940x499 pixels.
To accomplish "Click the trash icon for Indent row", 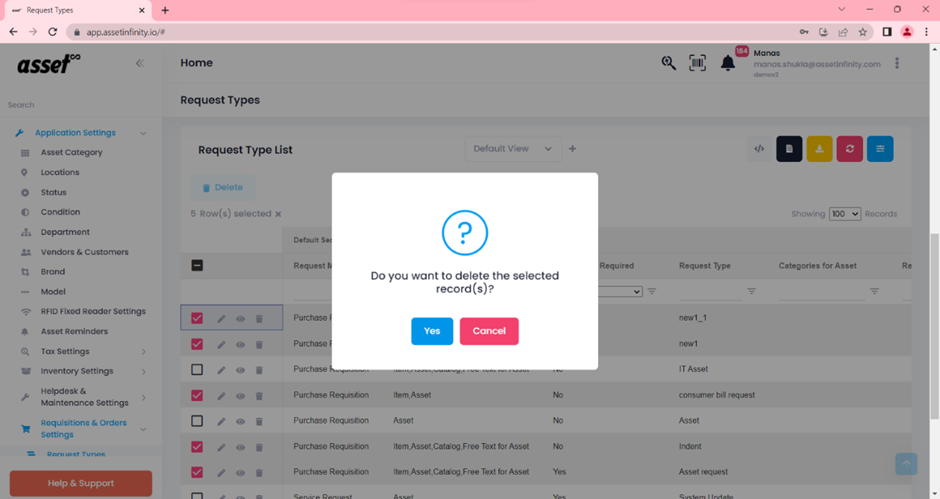I will click(x=259, y=447).
